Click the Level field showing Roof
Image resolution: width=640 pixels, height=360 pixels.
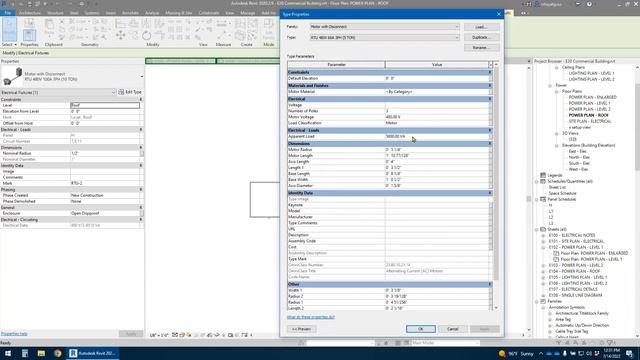(x=105, y=105)
